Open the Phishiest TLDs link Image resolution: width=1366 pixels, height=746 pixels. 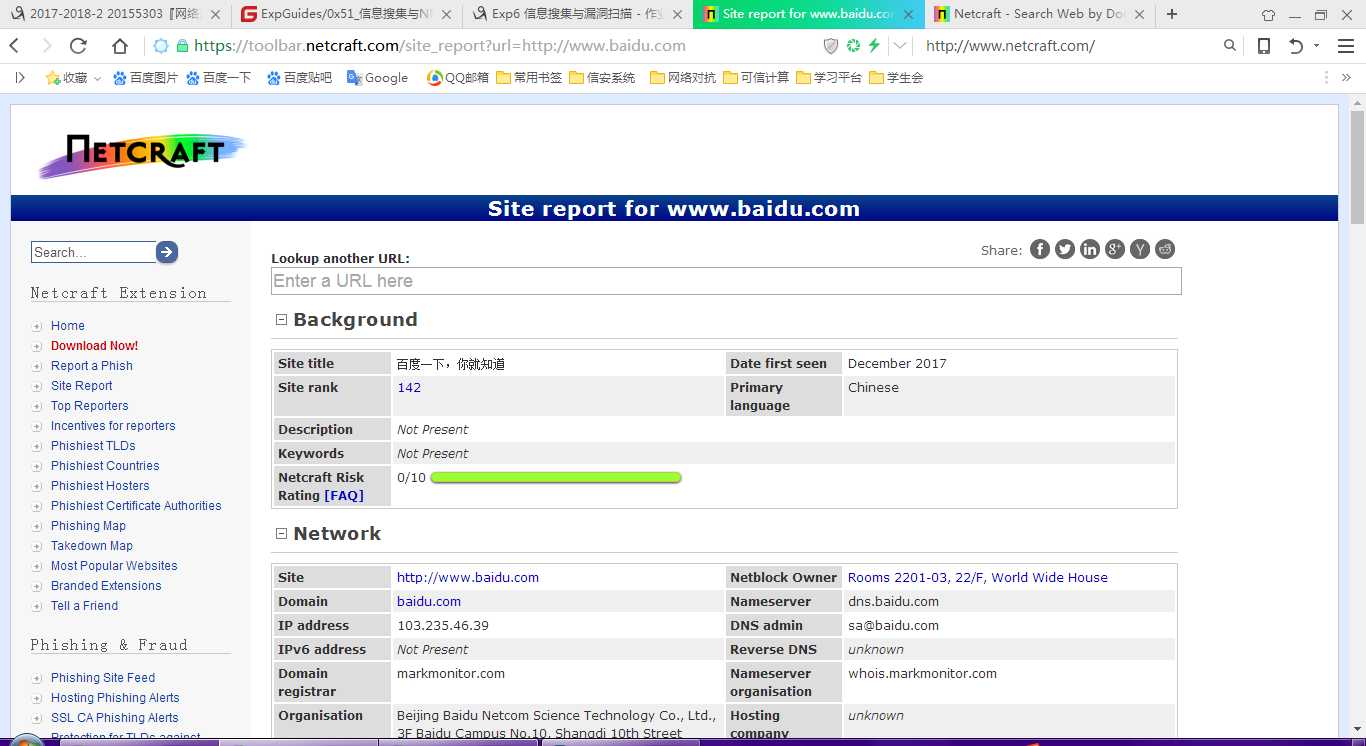coord(93,446)
